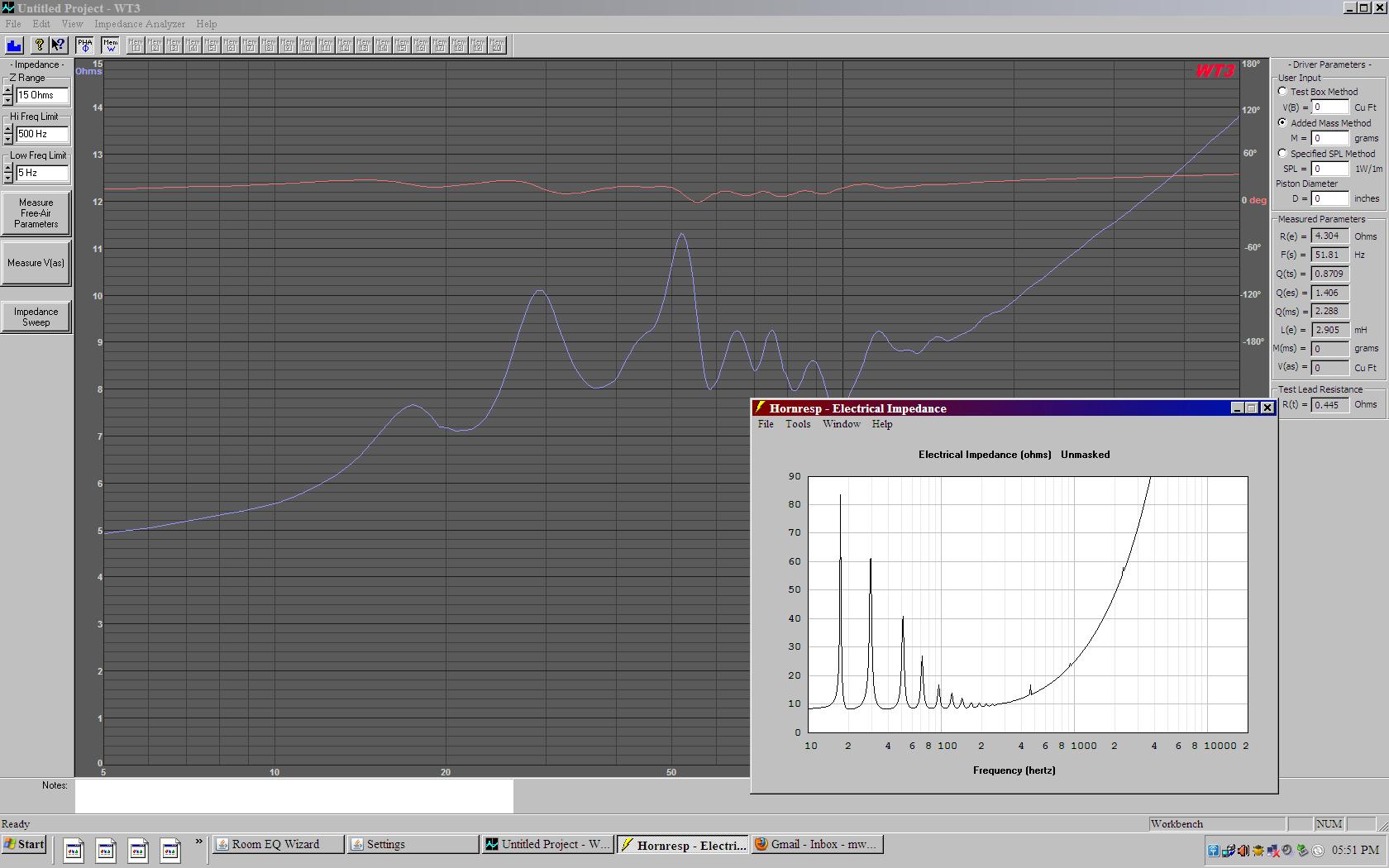1389x868 pixels.
Task: Open the Windows Start button
Action: 24,844
